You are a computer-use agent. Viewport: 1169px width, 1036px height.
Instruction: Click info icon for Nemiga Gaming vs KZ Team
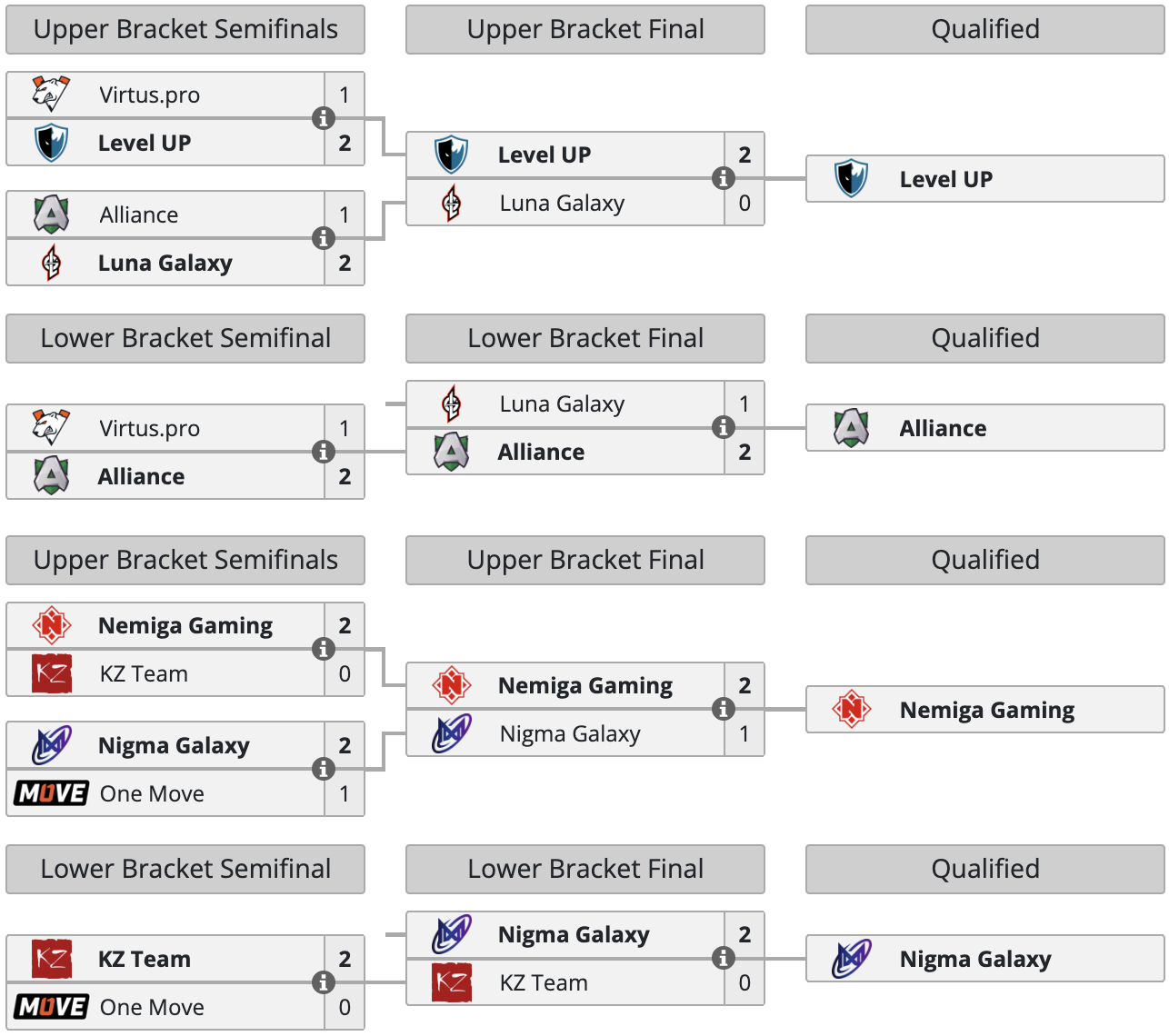pyautogui.click(x=324, y=649)
